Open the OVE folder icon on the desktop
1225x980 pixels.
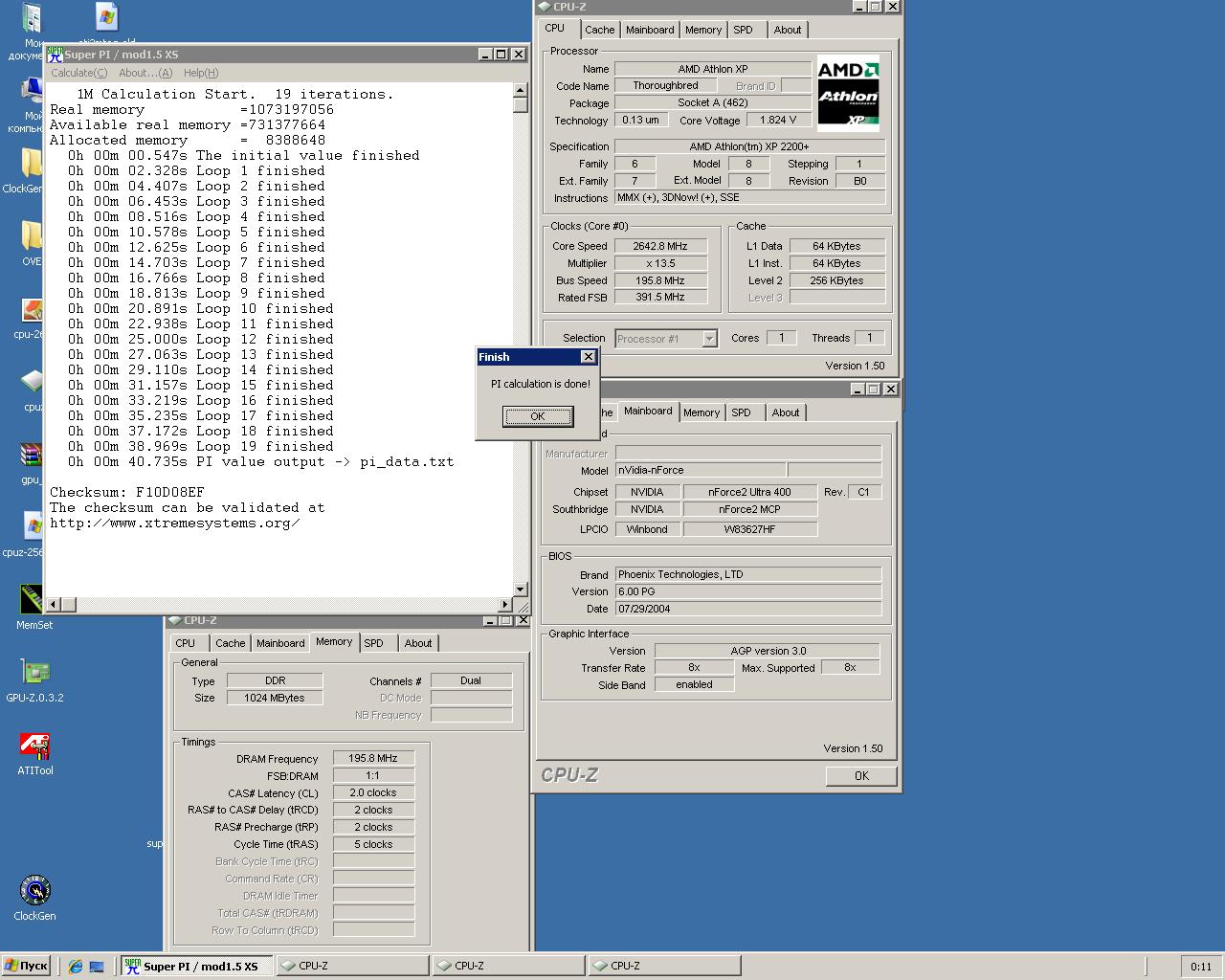(x=32, y=237)
